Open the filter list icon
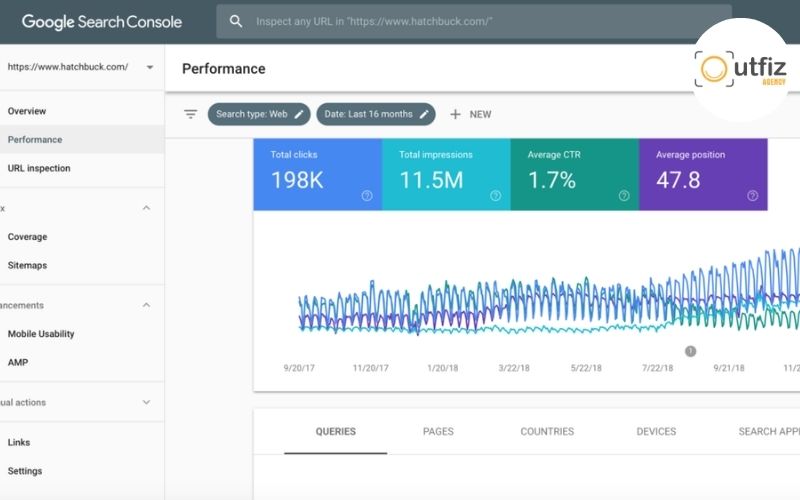 (x=190, y=114)
